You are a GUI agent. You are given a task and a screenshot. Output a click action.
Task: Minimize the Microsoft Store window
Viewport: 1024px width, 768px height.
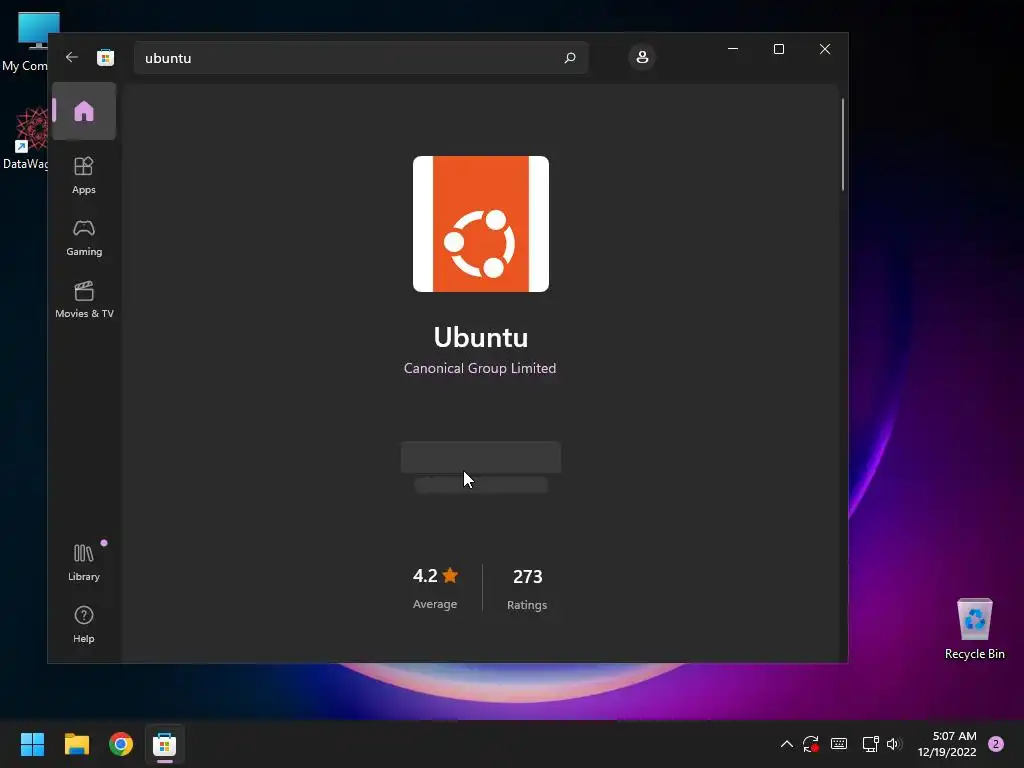click(733, 49)
